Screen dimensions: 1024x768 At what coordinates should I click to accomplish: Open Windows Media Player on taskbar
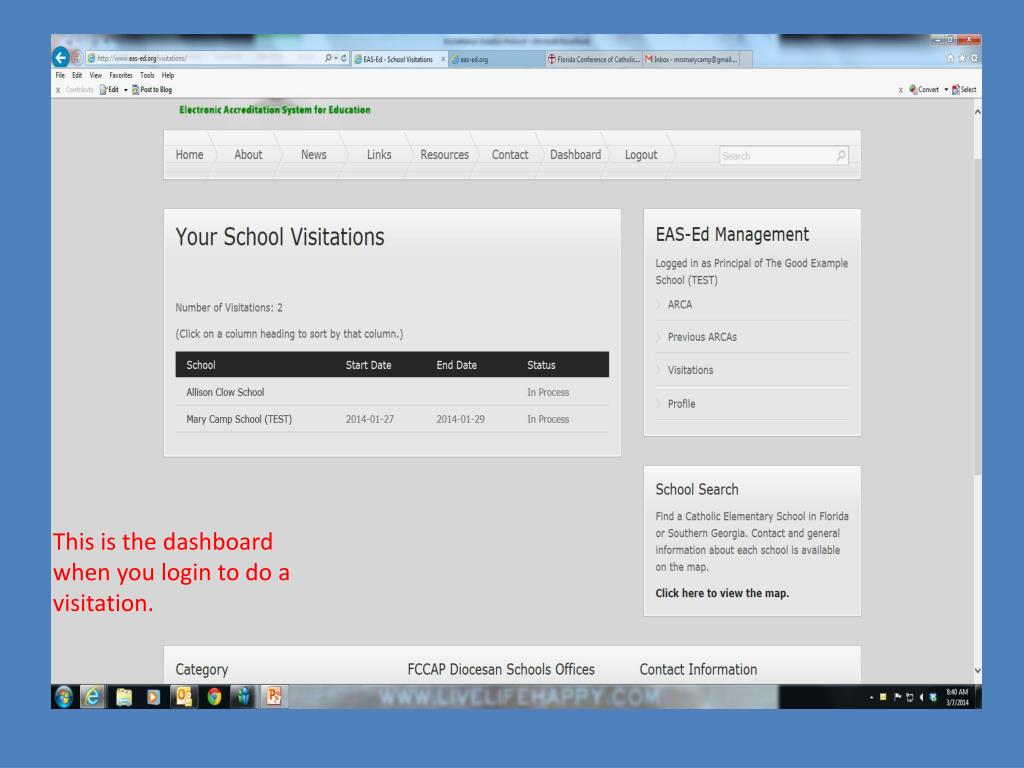153,697
